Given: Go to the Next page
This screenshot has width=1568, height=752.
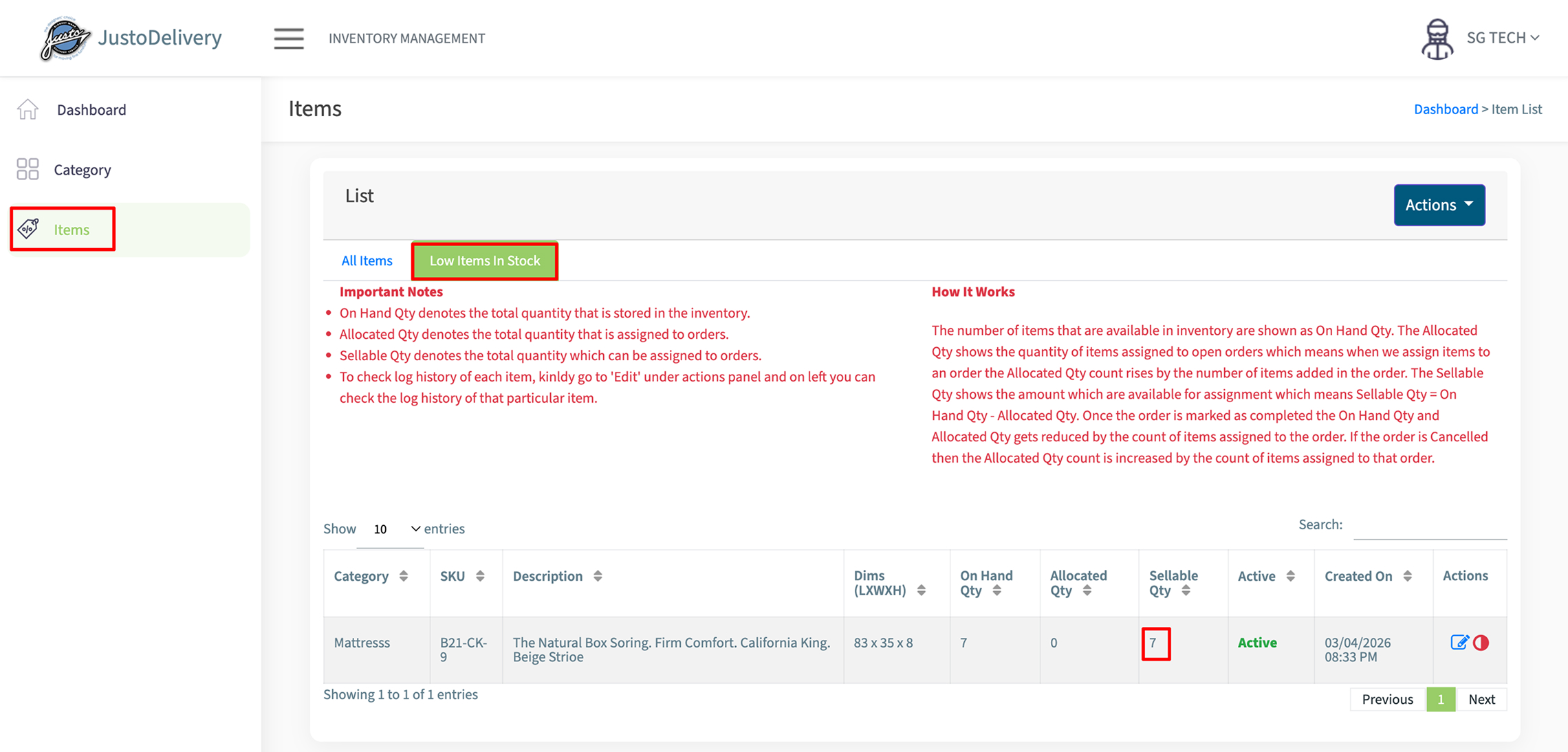Looking at the screenshot, I should pyautogui.click(x=1481, y=699).
